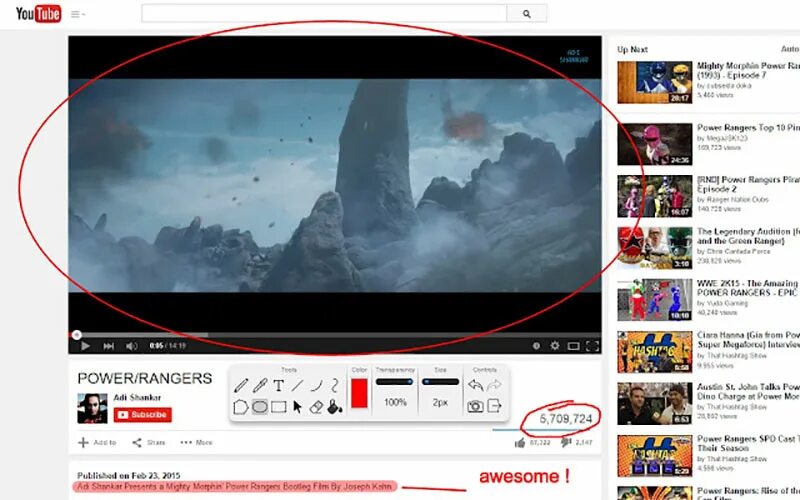Select the Eraser tool
The image size is (800, 500).
click(x=316, y=407)
